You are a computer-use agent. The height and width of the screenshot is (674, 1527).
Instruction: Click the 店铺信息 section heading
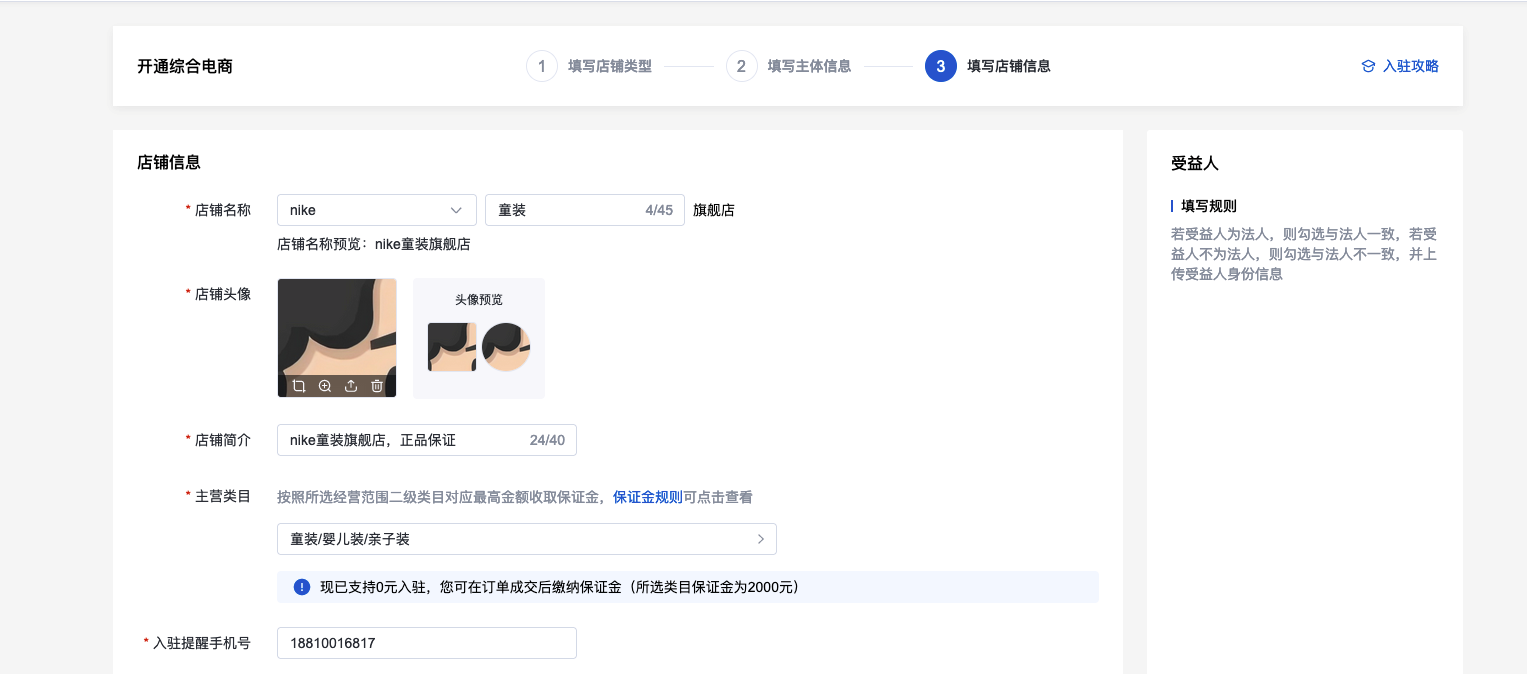(x=169, y=162)
